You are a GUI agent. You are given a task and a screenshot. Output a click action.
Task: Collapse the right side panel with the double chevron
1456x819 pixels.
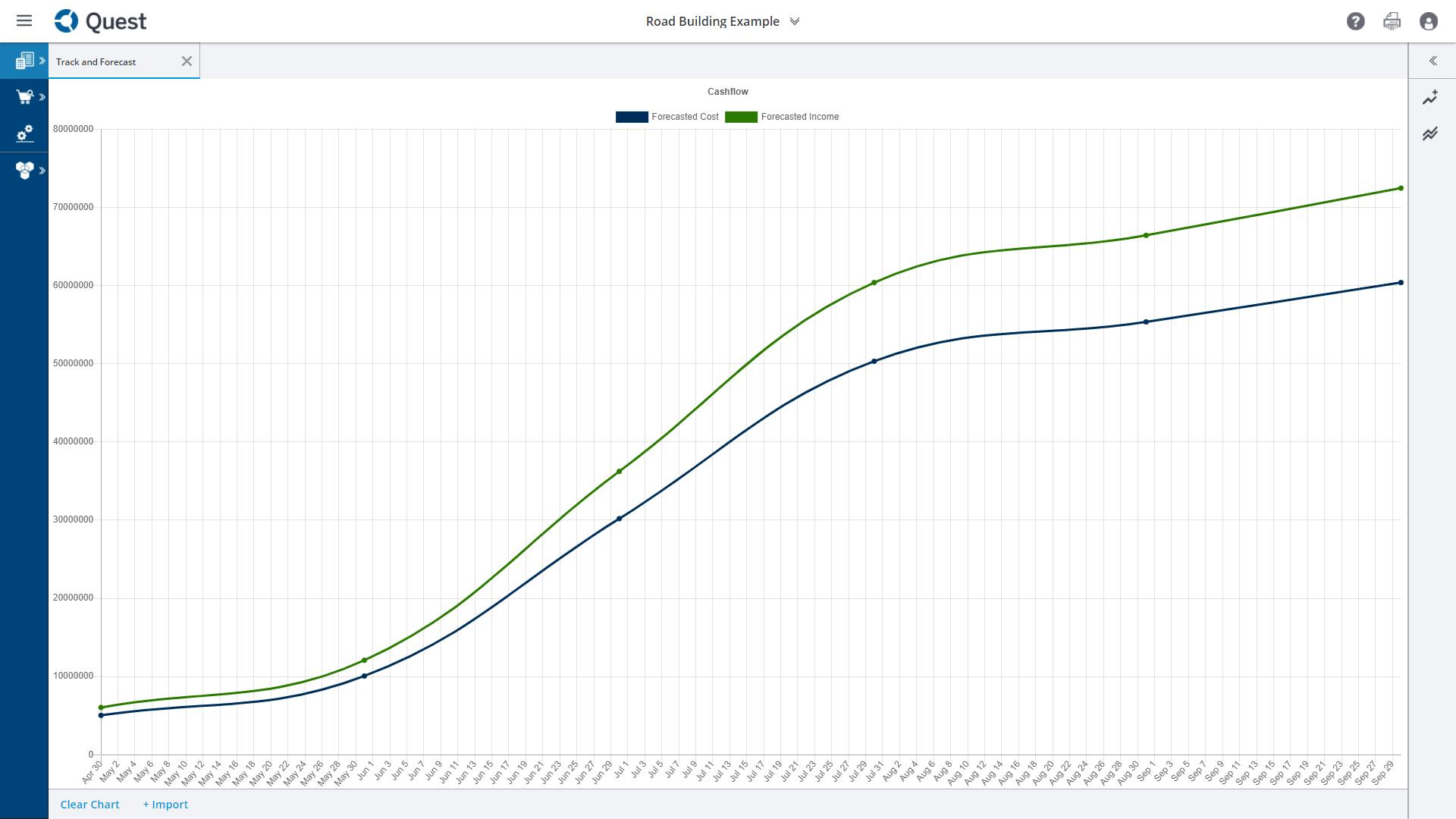click(1433, 61)
